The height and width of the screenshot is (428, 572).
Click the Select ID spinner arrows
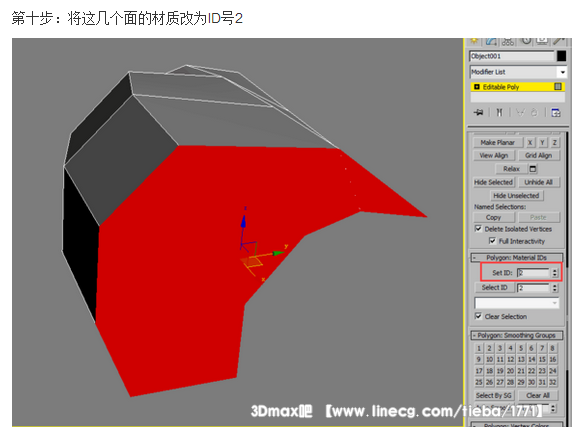pos(555,288)
